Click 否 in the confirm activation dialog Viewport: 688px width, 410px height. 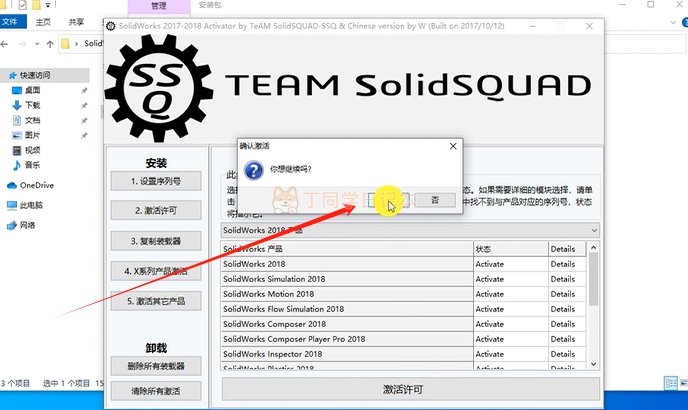(x=435, y=200)
